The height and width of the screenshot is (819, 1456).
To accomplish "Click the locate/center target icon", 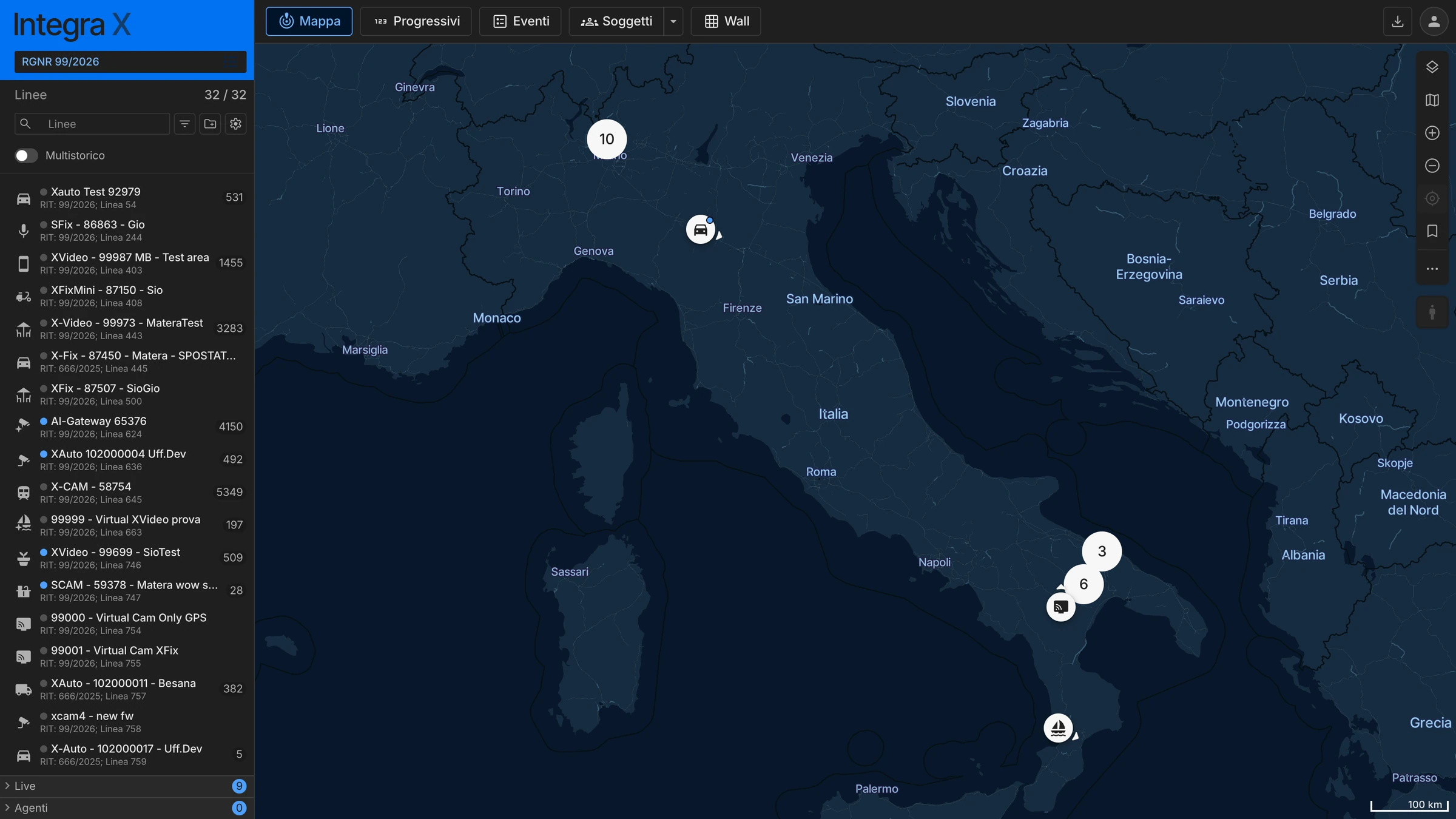I will coord(1432,198).
